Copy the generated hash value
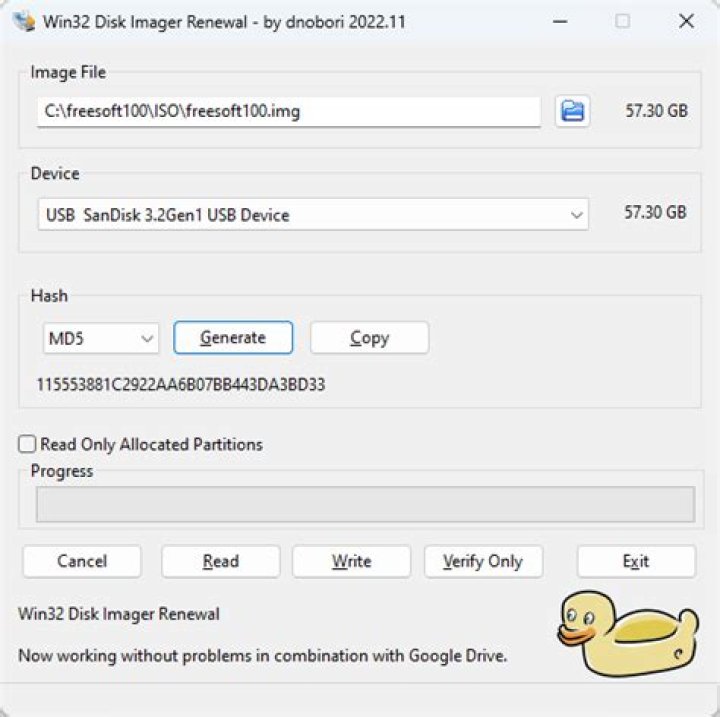The width and height of the screenshot is (720, 717). point(370,338)
